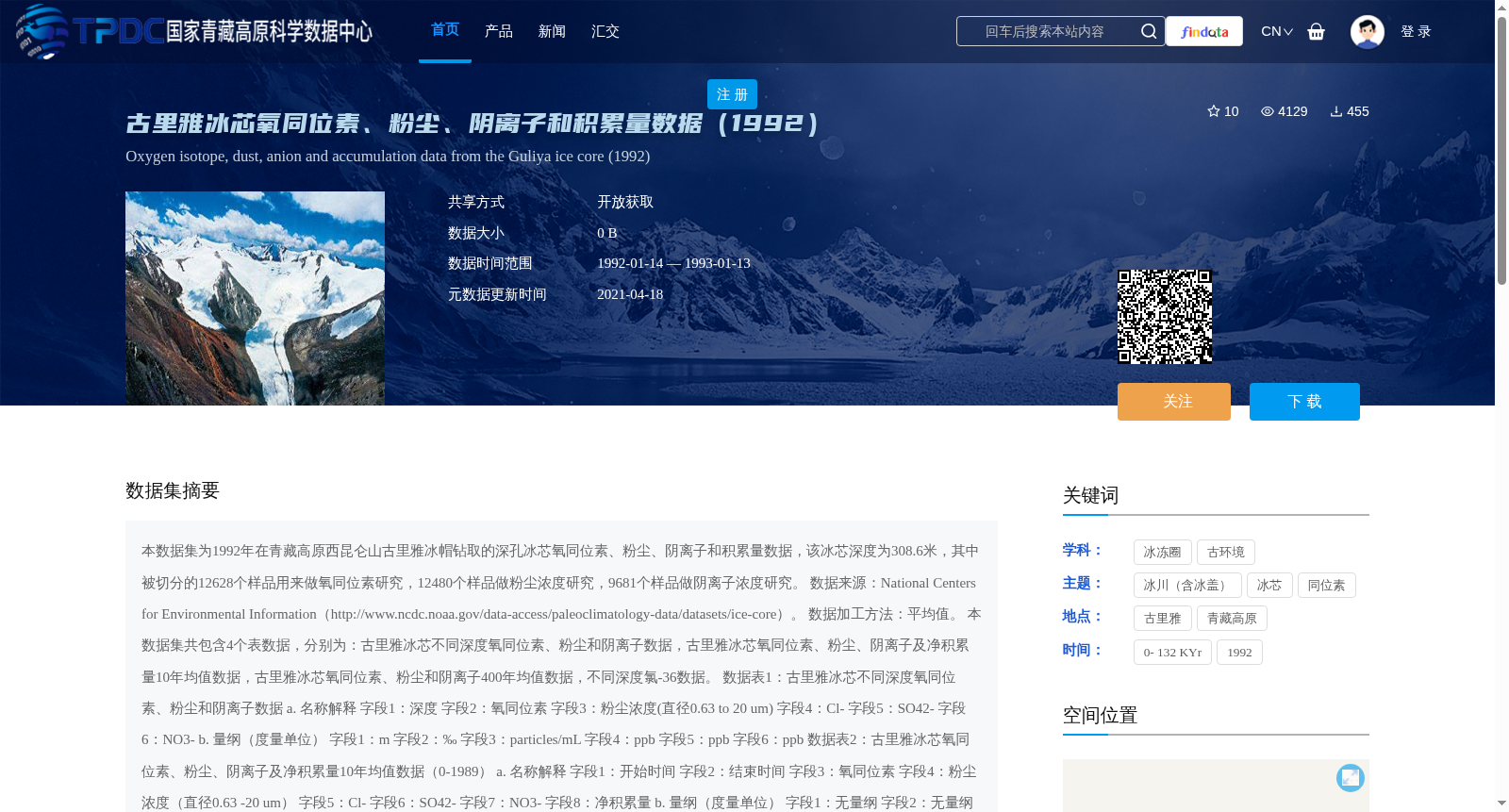Select the 首页 nav tab

(445, 30)
